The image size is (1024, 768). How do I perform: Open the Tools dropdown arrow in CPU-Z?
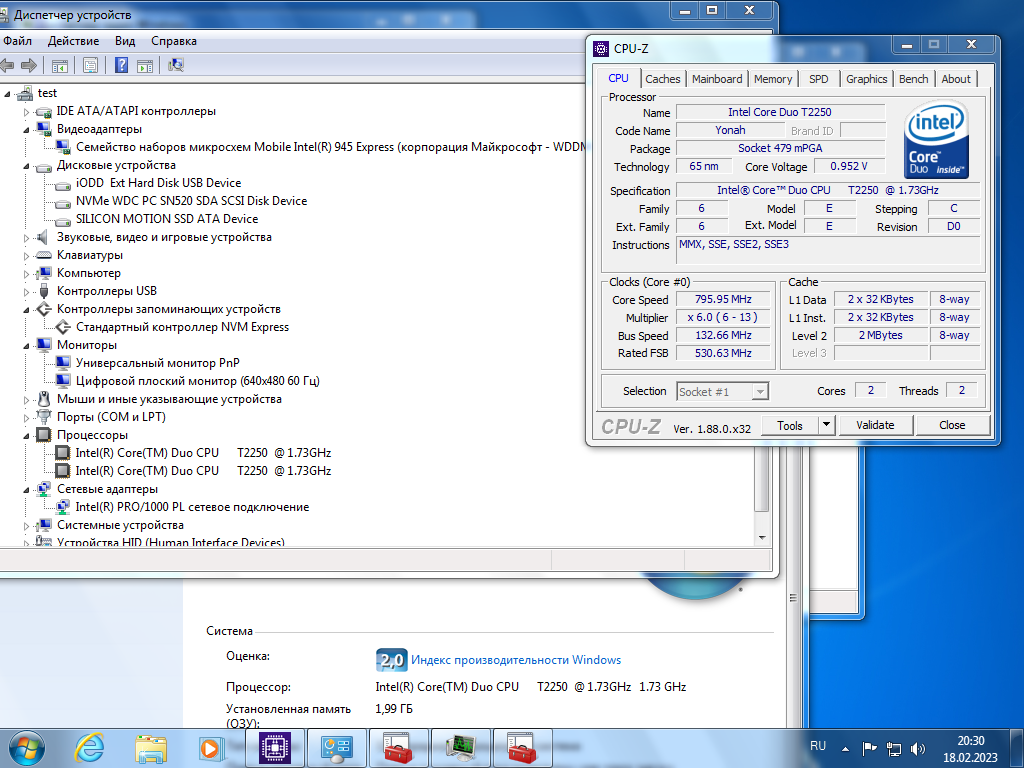[x=826, y=425]
